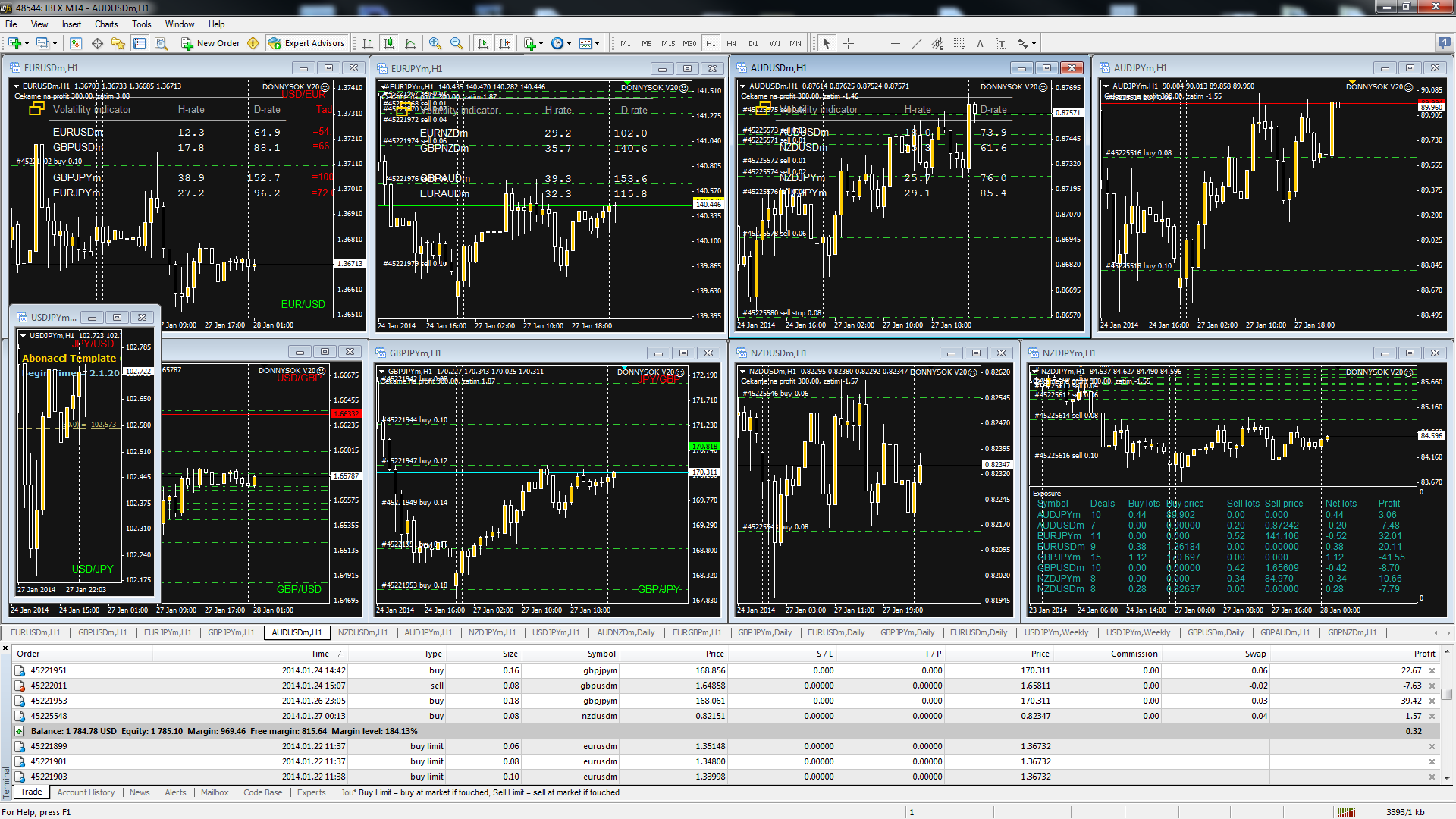Open the Strategy Tester icon

161,43
